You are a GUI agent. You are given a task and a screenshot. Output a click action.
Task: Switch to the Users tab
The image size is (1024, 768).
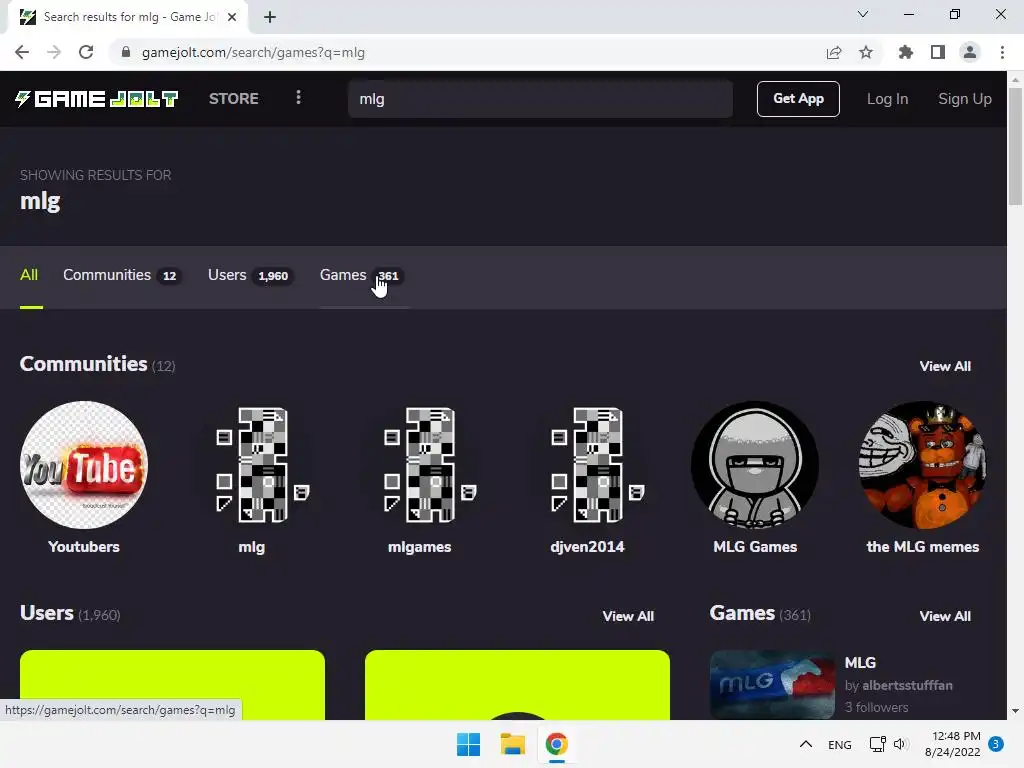pos(251,275)
